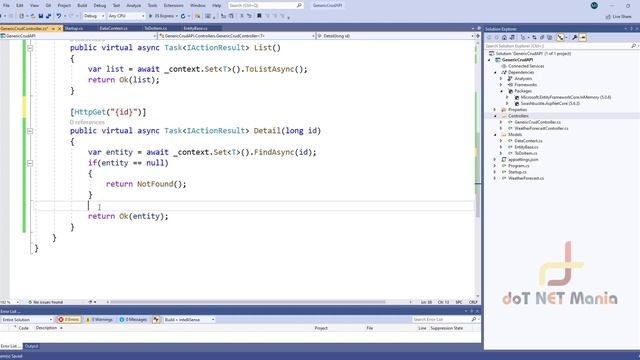Viewport: 640px width, 360px height.
Task: Collapse the Models folder node
Action: pos(496,135)
